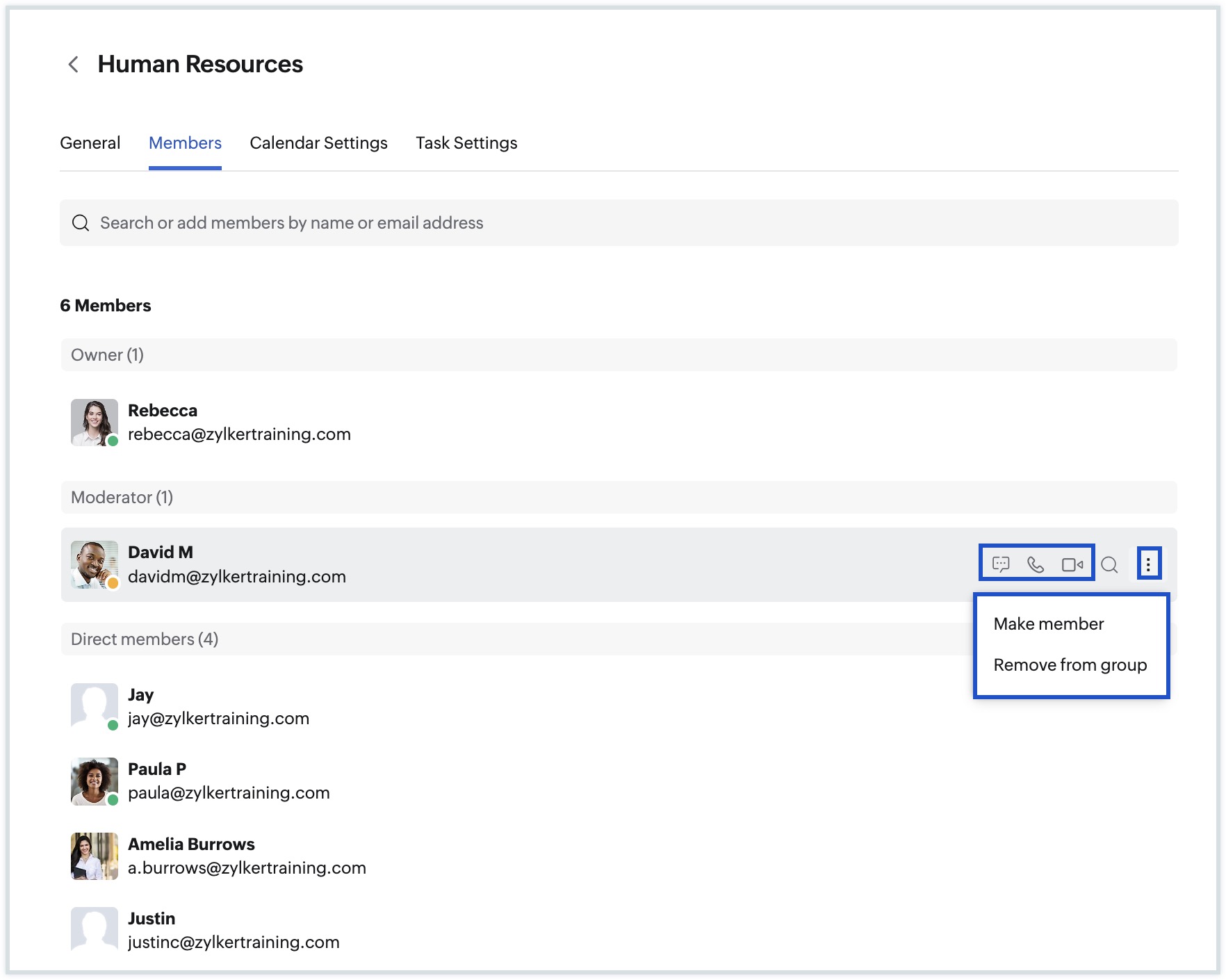Start an audio call with David M
This screenshot has height=980, width=1226.
click(x=1036, y=564)
